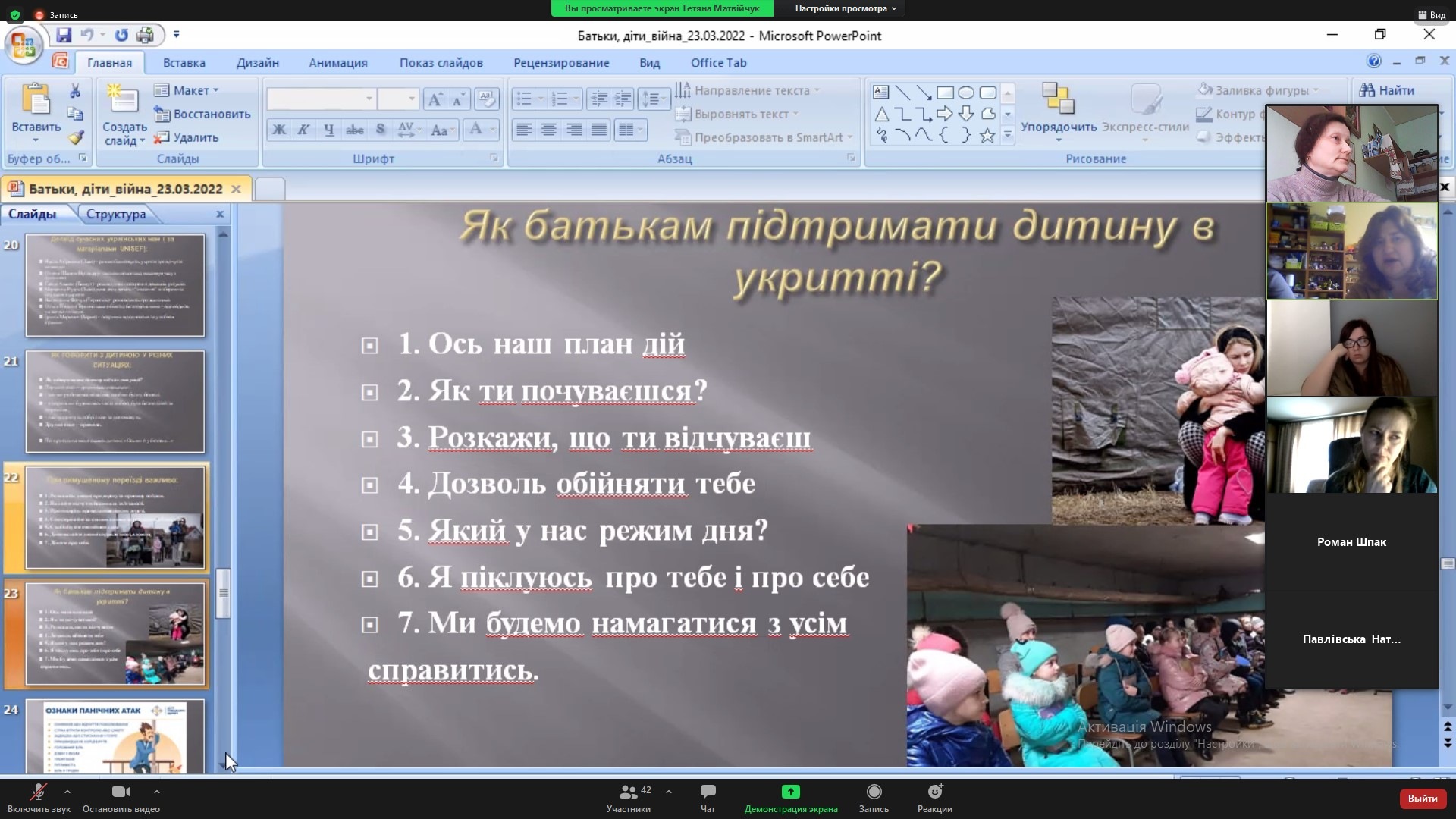Open Zoom Reactions menu
1456x819 pixels.
pyautogui.click(x=934, y=798)
